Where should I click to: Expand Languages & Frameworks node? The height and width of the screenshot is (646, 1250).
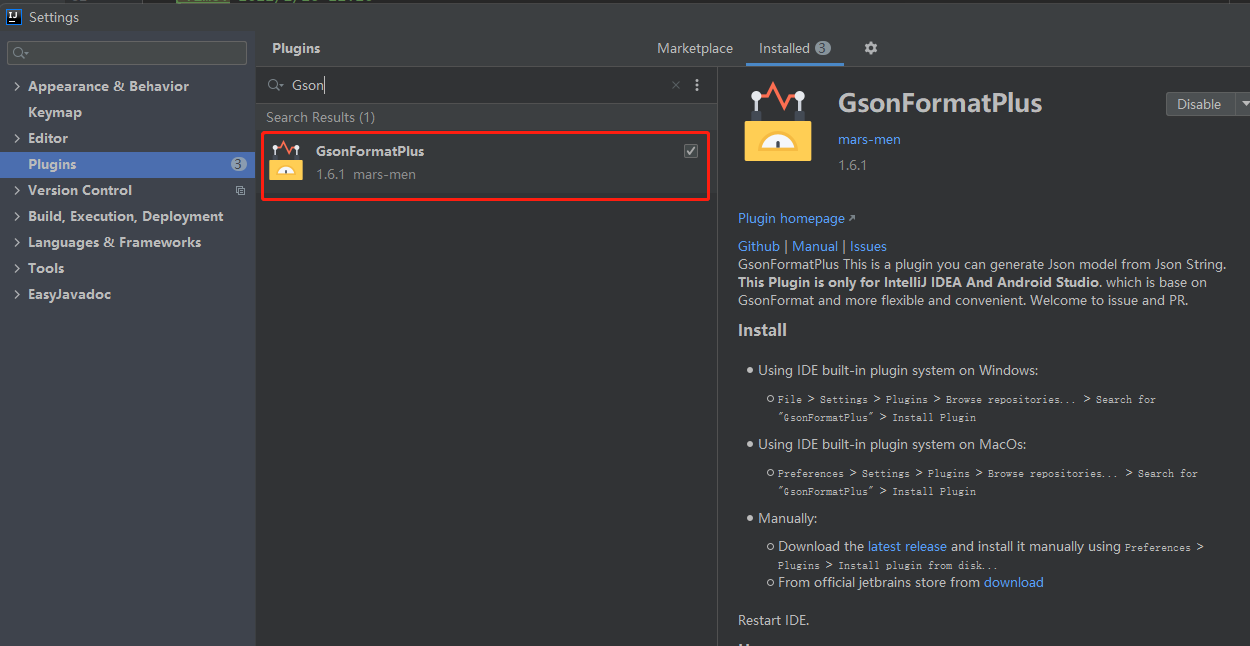pyautogui.click(x=17, y=242)
